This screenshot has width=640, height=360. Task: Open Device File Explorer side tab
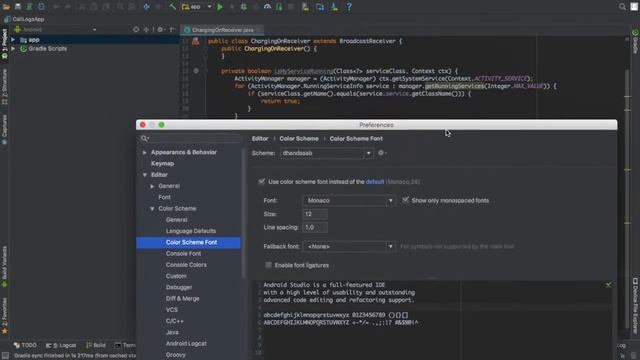pyautogui.click(x=635, y=306)
